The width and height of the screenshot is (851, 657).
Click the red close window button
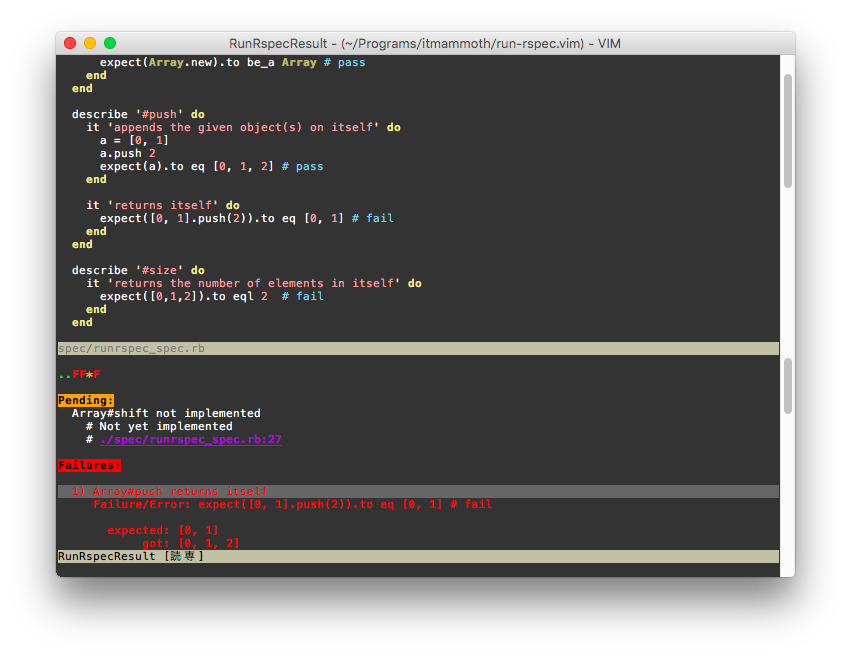pos(70,43)
